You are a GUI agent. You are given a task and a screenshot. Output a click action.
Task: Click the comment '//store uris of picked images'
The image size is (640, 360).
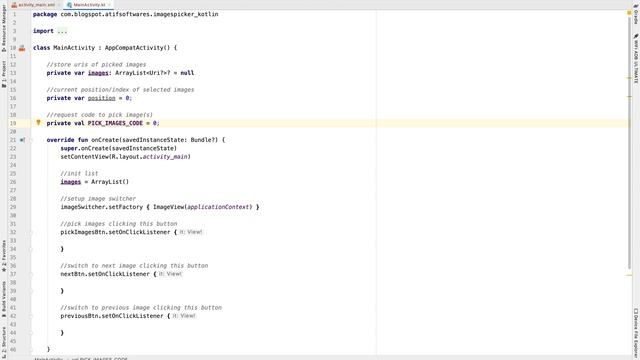96,64
